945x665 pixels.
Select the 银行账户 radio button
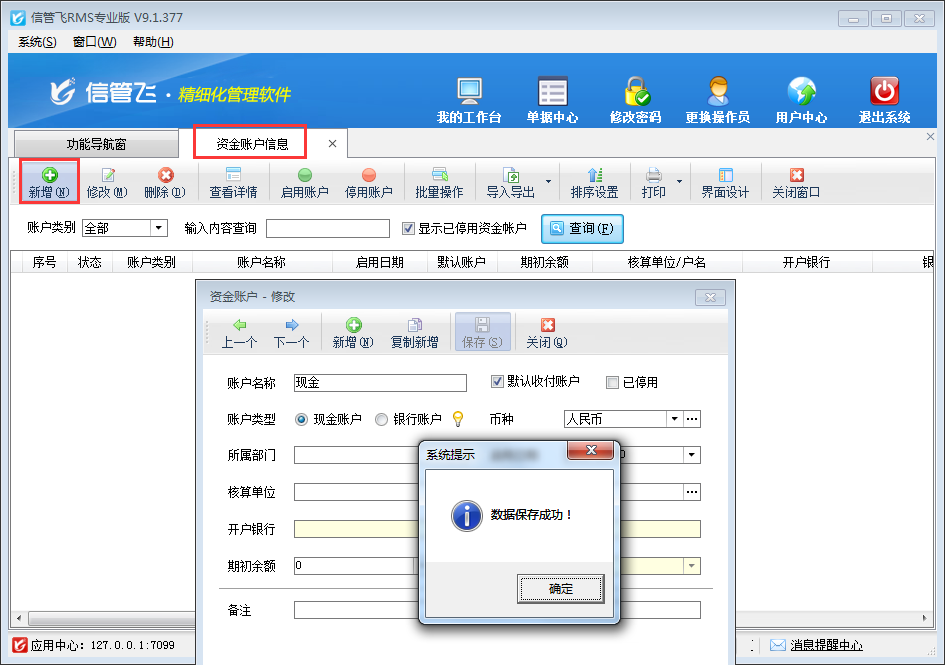(381, 420)
